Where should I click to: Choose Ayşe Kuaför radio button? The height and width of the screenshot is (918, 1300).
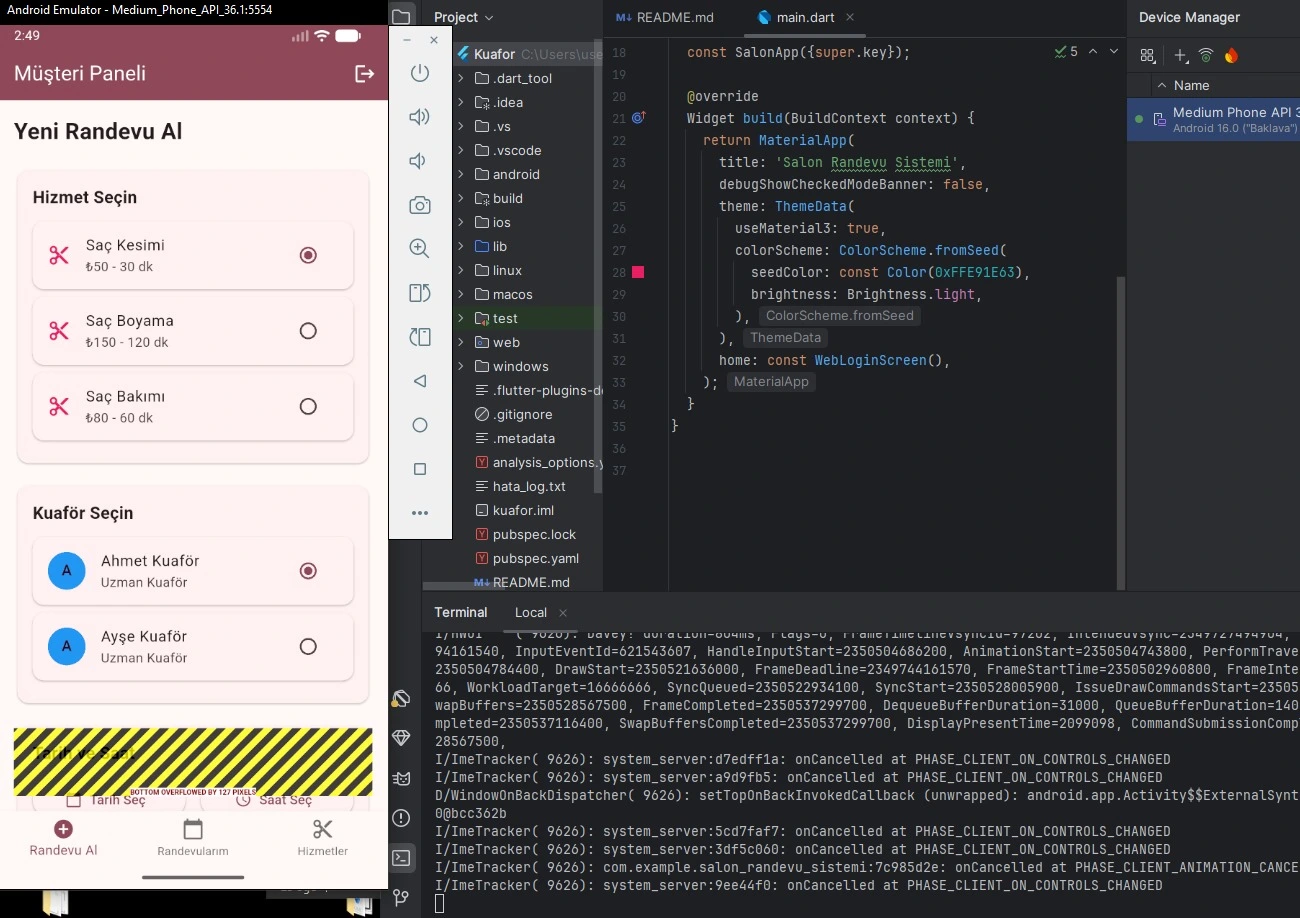pyautogui.click(x=308, y=646)
